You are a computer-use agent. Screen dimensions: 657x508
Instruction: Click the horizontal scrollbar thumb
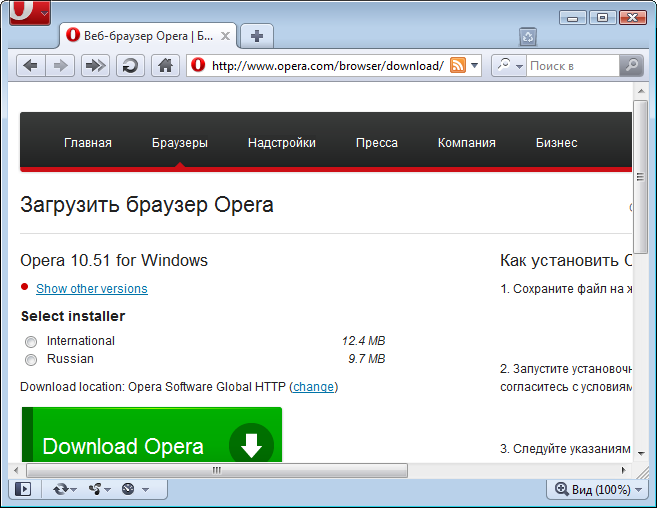pos(217,470)
